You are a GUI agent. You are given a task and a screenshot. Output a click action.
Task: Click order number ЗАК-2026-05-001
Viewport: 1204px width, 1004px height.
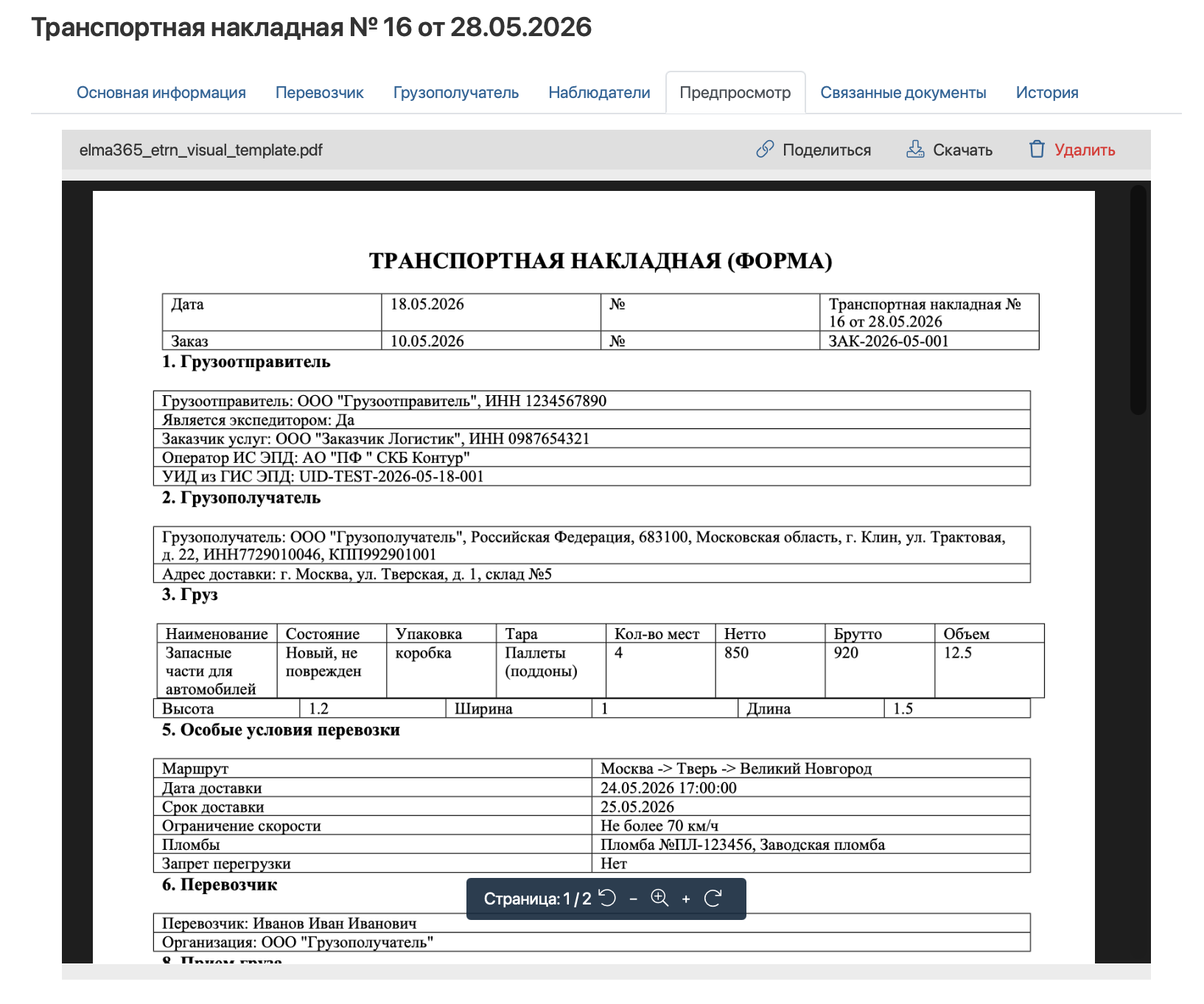coord(929,341)
